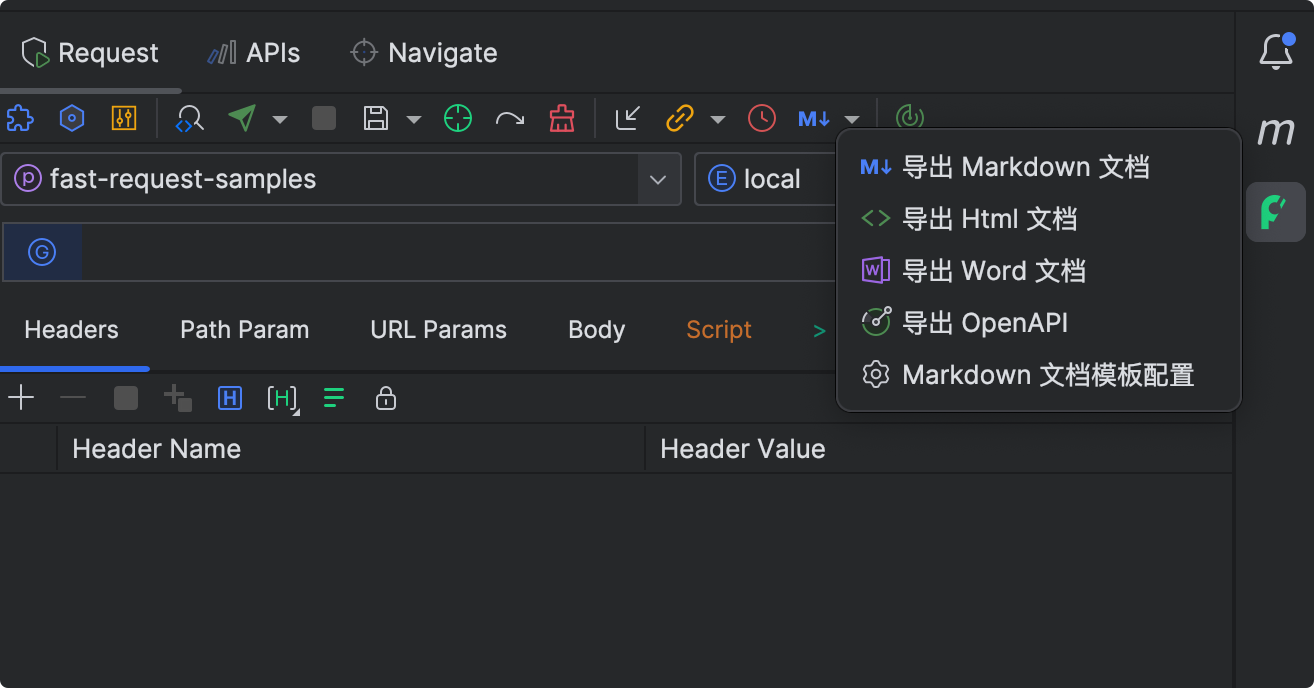Add a new header row with plus
Viewport: 1314px width, 688px height.
(21, 399)
